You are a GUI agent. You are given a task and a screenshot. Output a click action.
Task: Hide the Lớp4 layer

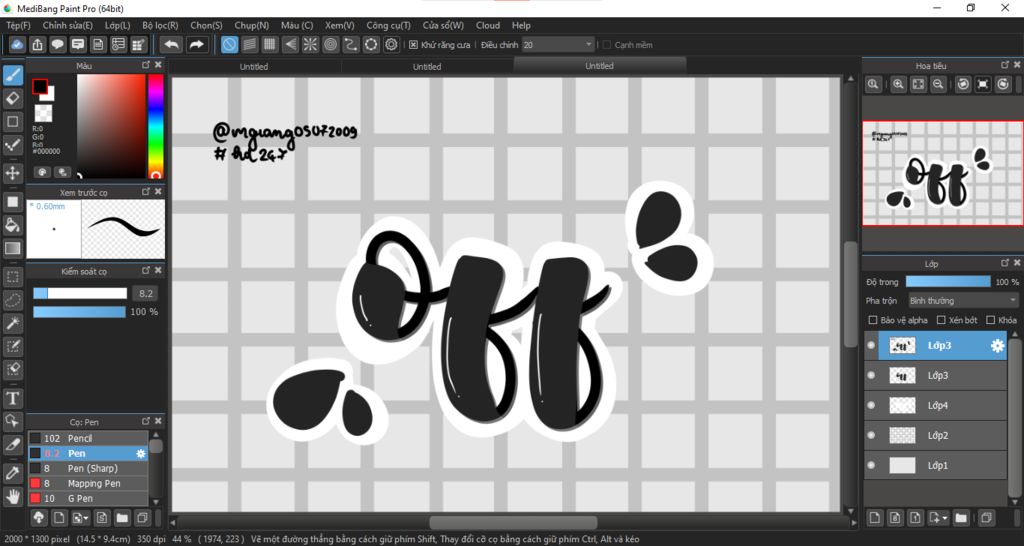(871, 406)
